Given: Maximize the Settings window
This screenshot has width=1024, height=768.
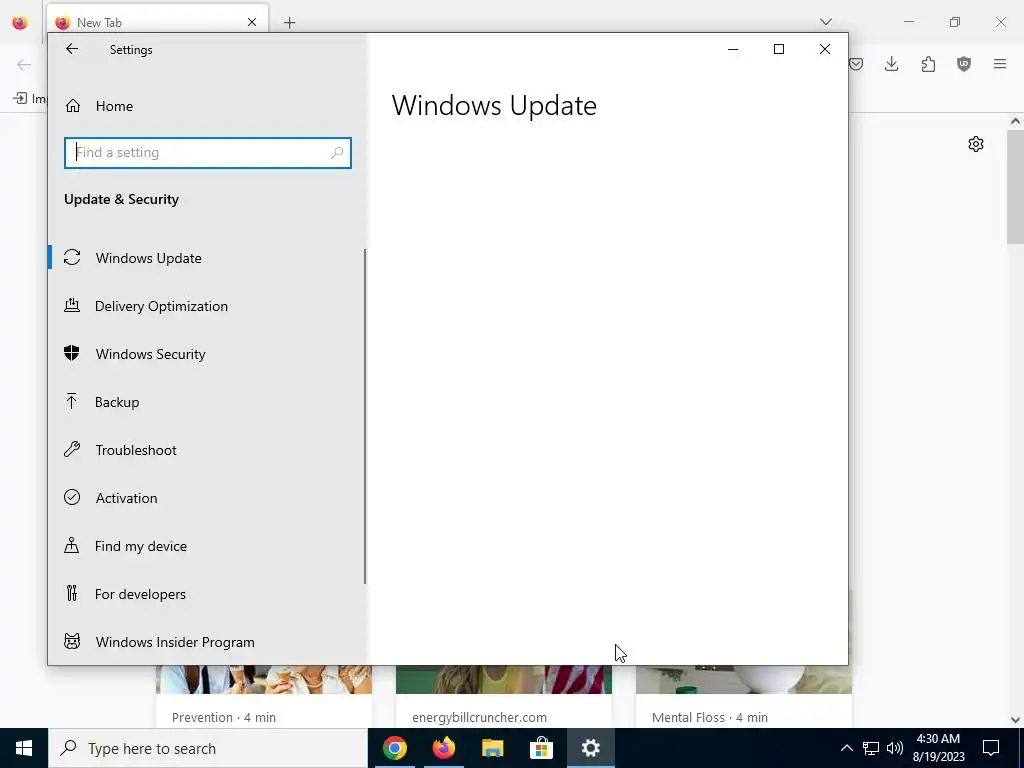Looking at the screenshot, I should (x=778, y=49).
